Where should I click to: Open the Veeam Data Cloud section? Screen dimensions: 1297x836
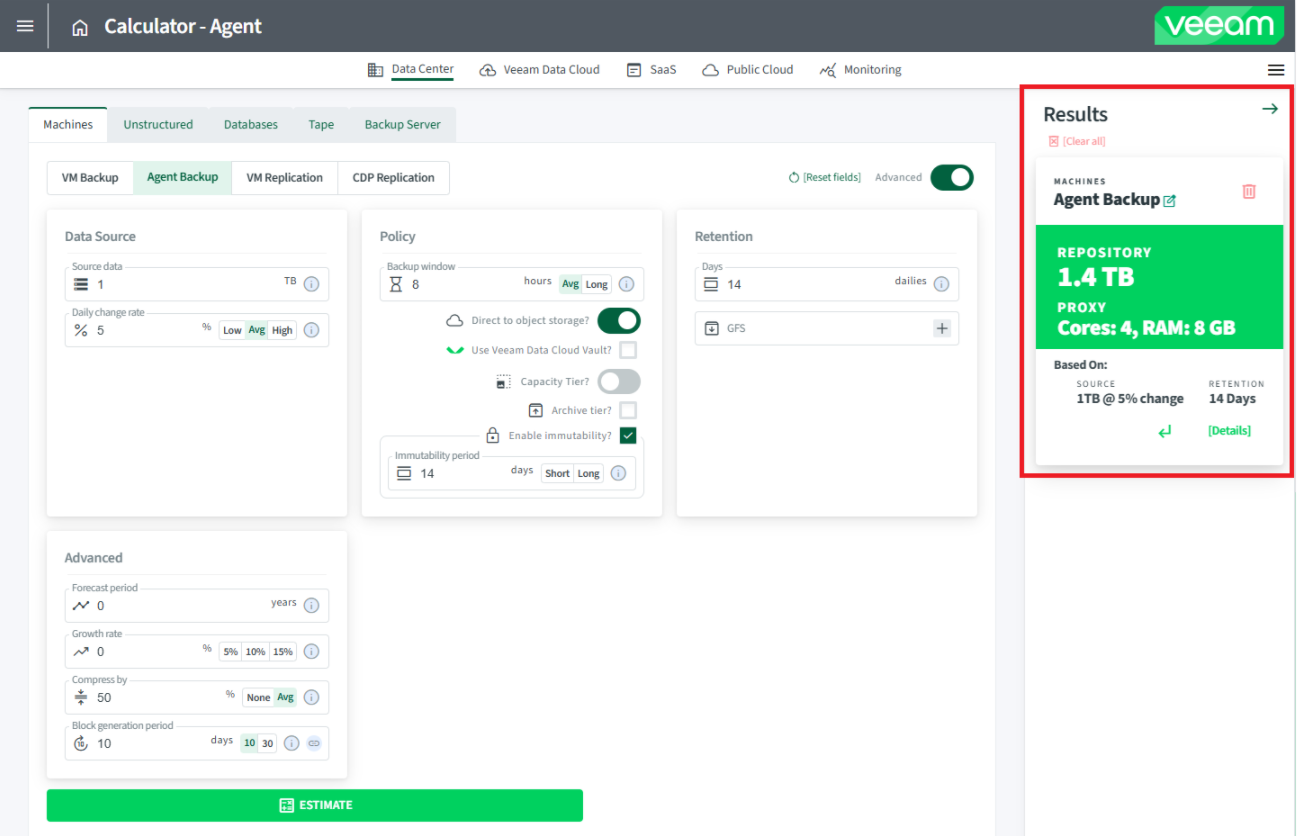[540, 70]
